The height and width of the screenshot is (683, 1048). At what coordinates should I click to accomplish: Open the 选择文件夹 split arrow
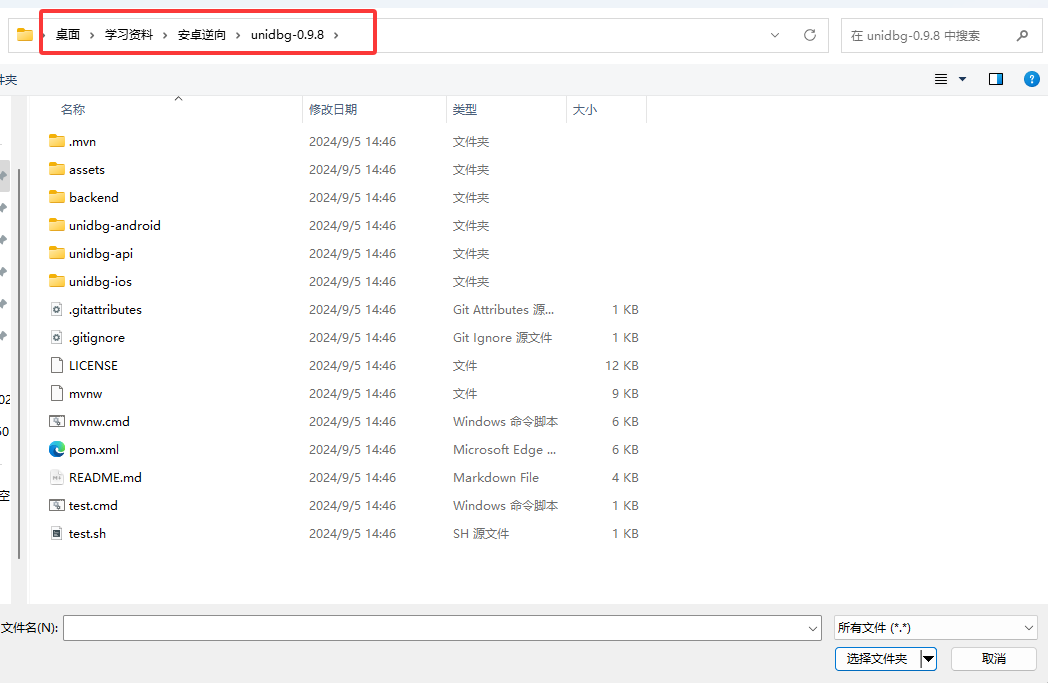(928, 659)
